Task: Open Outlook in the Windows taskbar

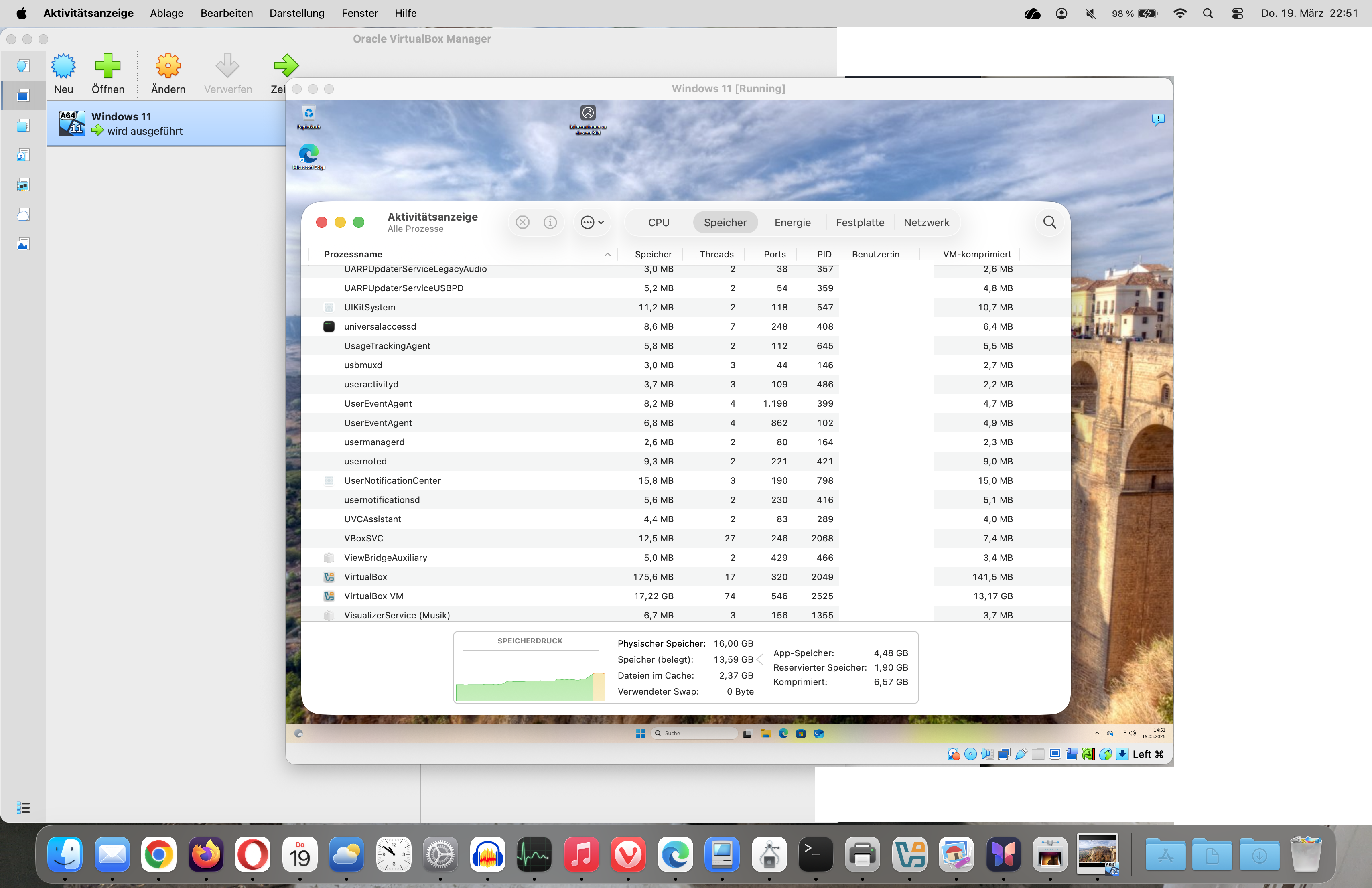Action: click(x=819, y=733)
